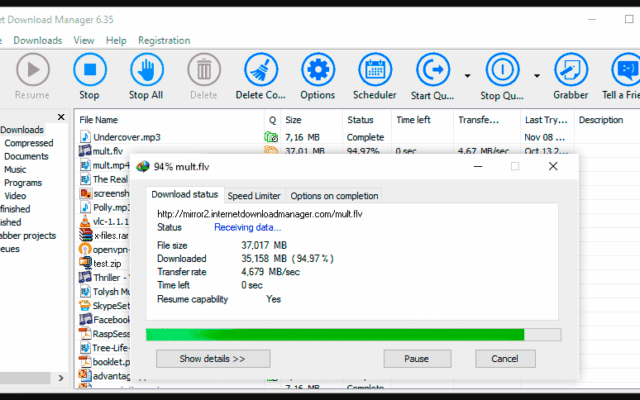Screen dimensions: 640x400
Task: Switch to Options on completion tab
Action: point(334,196)
